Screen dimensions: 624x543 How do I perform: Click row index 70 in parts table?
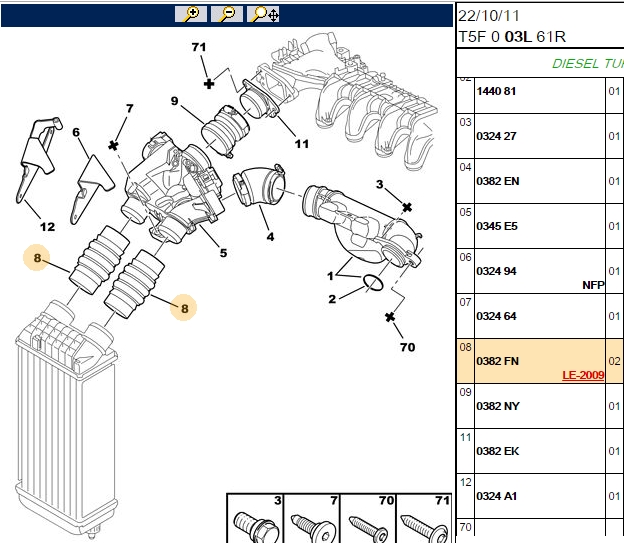(x=465, y=527)
